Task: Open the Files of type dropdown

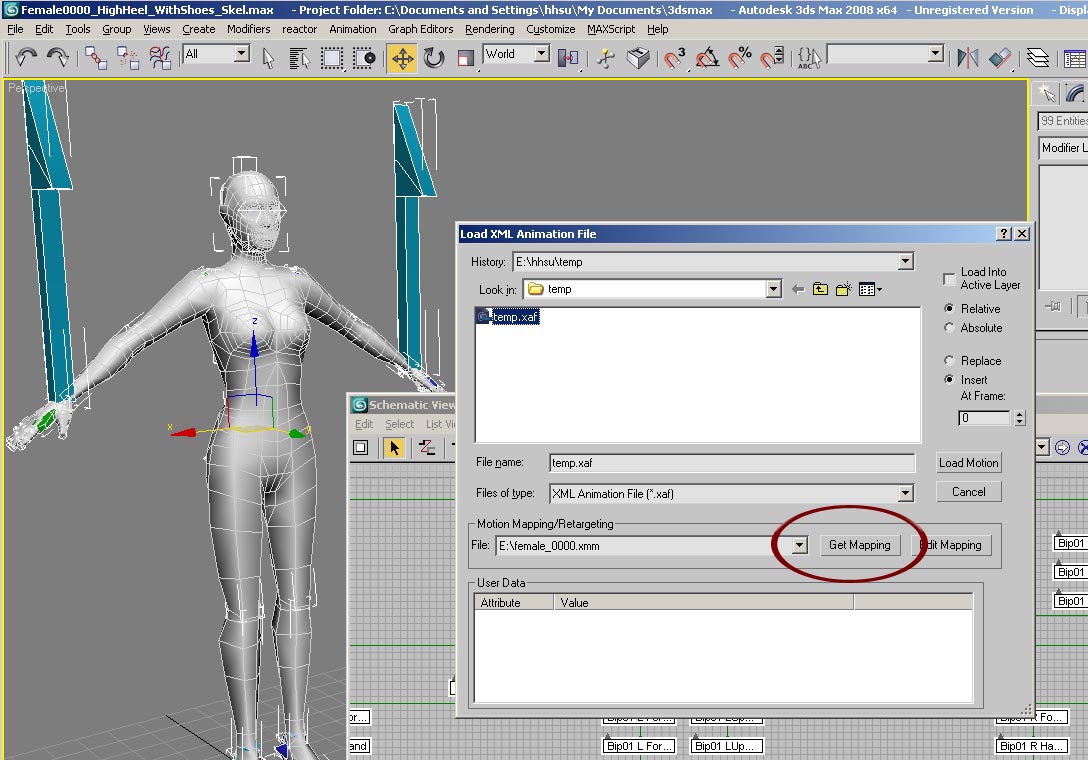Action: (x=906, y=493)
